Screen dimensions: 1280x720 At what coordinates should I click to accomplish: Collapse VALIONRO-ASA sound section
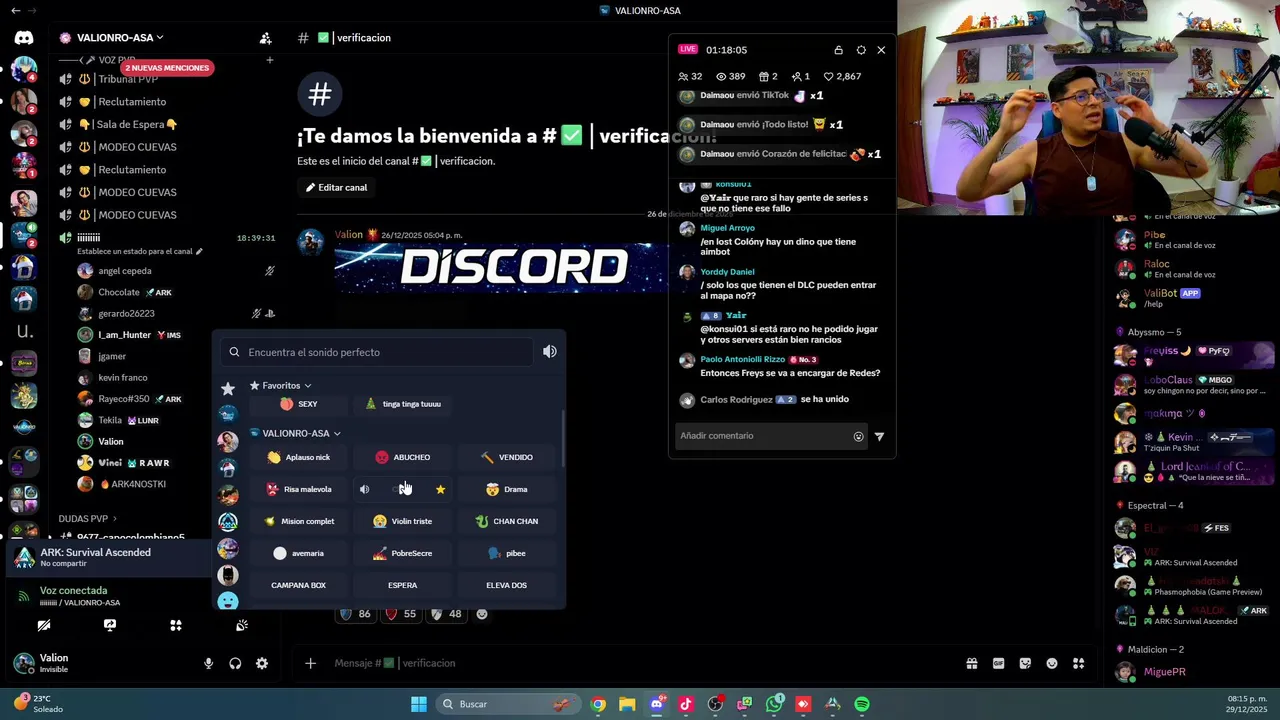point(295,433)
